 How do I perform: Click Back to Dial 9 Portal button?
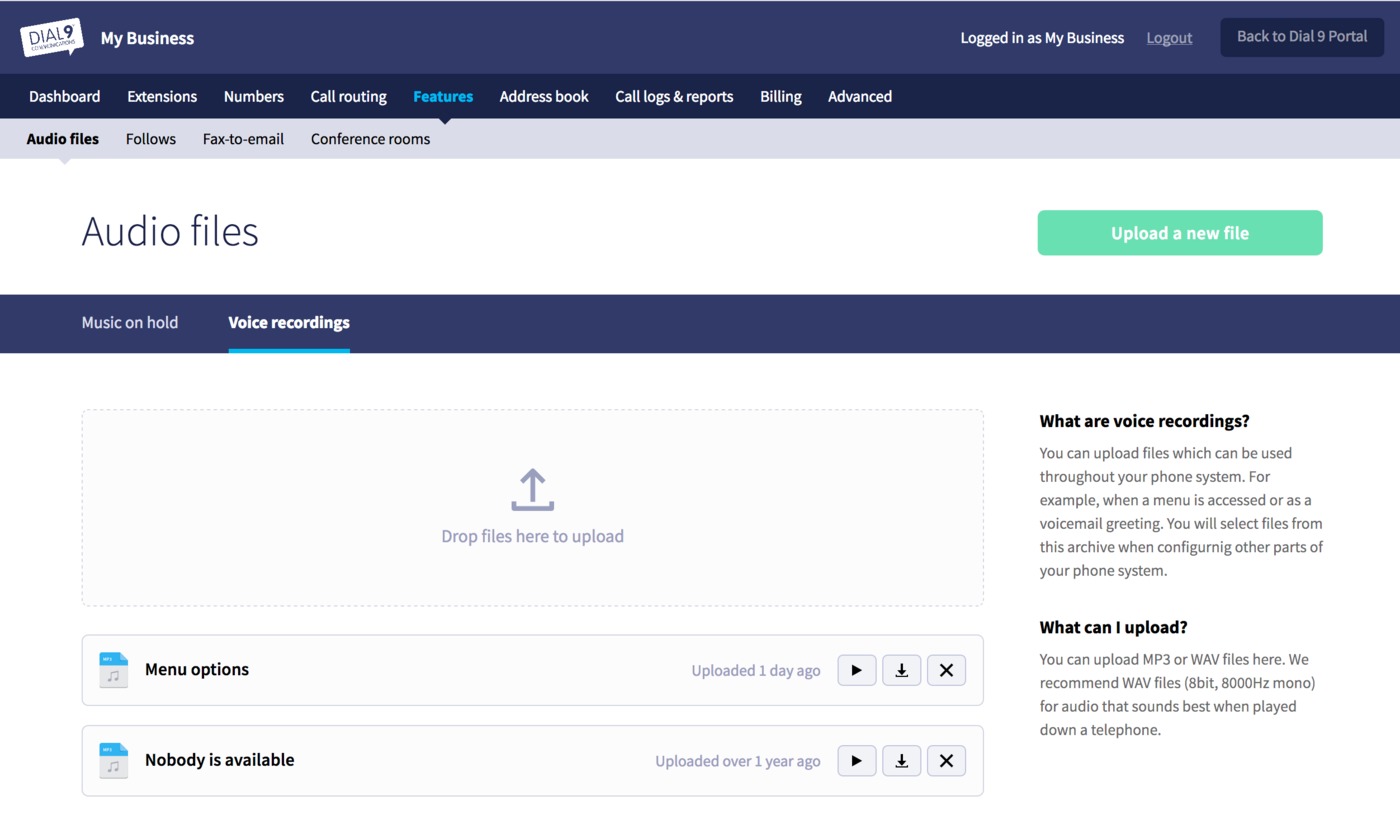1302,37
